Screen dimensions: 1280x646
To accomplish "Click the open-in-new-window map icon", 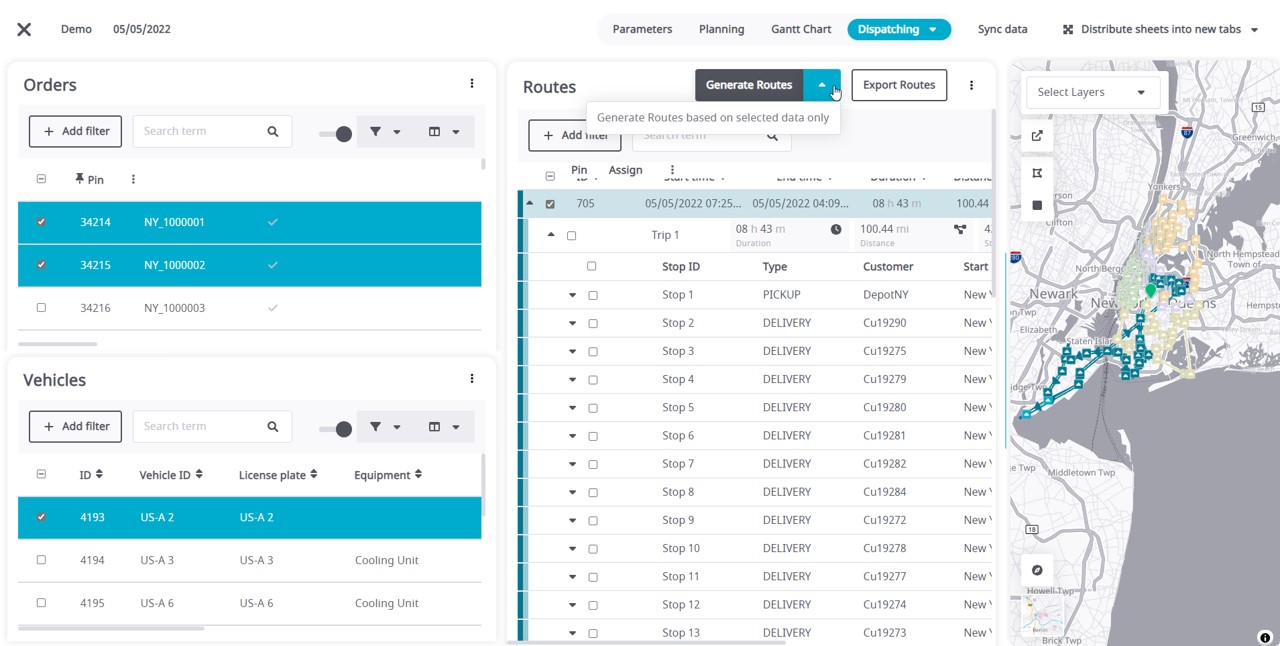I will click(1037, 136).
